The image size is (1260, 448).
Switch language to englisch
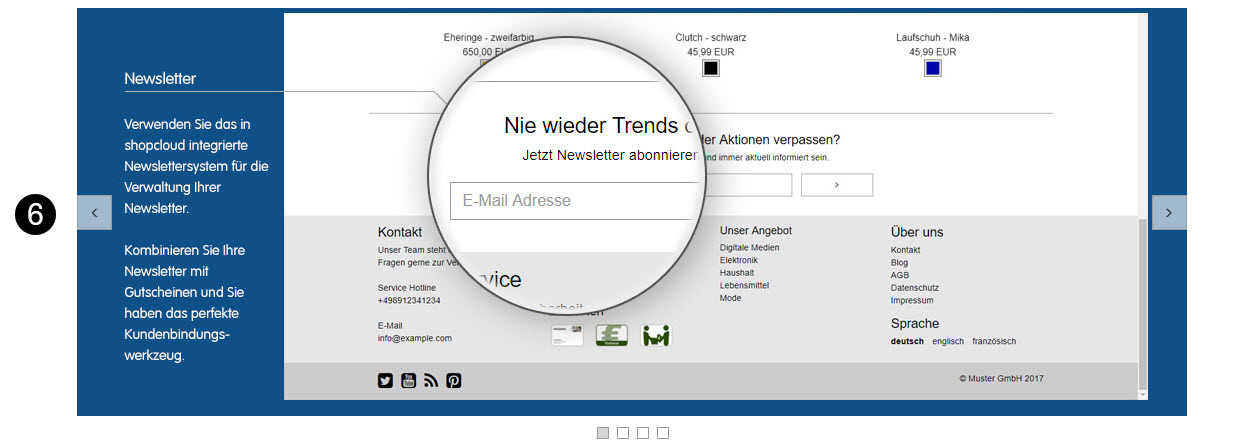(x=948, y=342)
